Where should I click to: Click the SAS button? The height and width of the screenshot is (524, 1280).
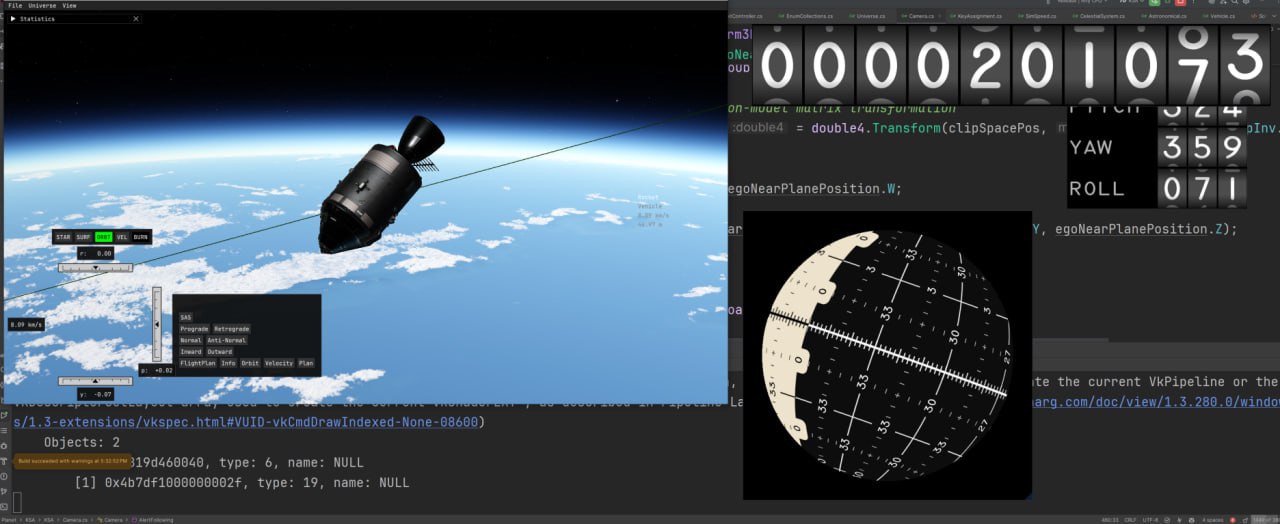(x=186, y=317)
